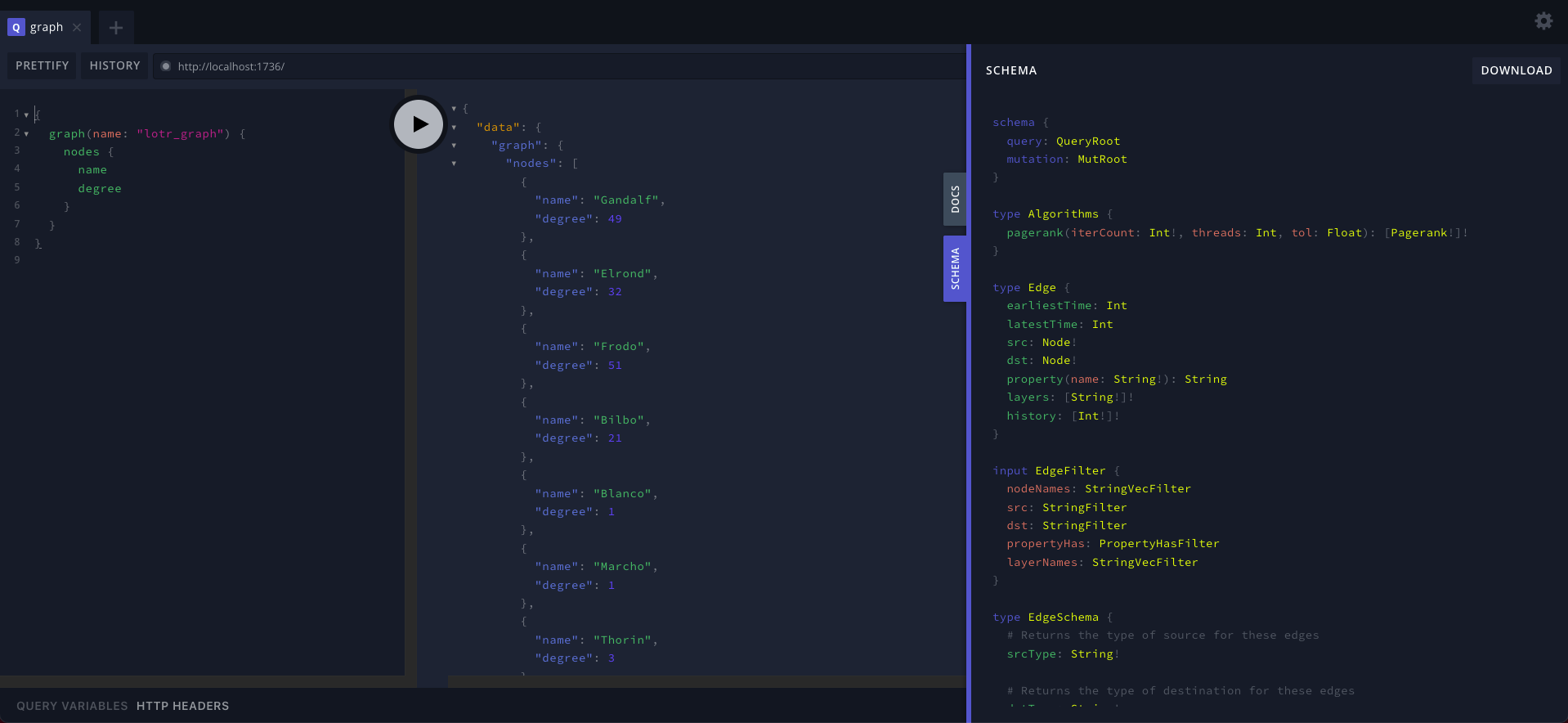Screen dimensions: 1568x723
Task: Collapse the "nodes" array in results
Action: point(454,164)
